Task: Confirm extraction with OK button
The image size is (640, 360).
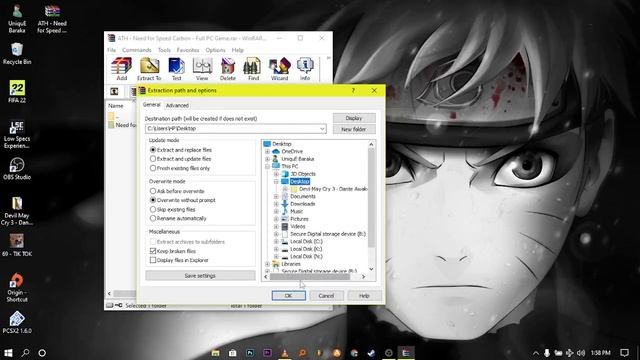Action: pos(288,296)
